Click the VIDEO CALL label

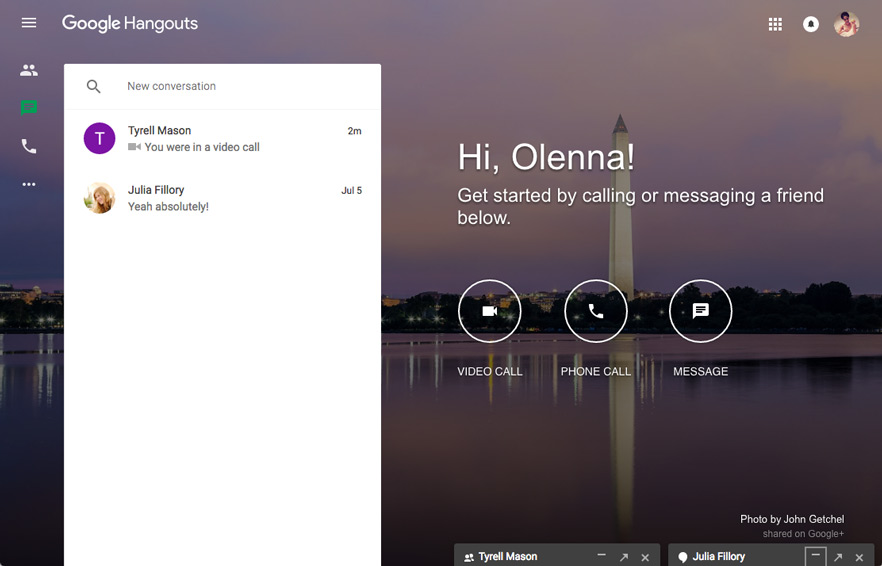click(x=489, y=371)
